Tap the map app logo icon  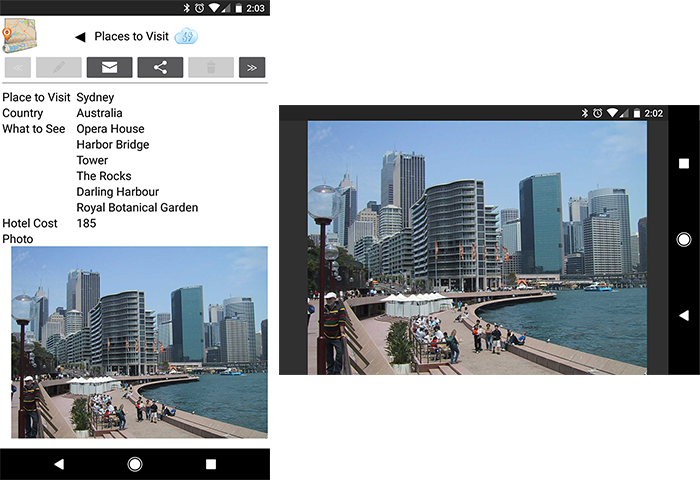19,35
